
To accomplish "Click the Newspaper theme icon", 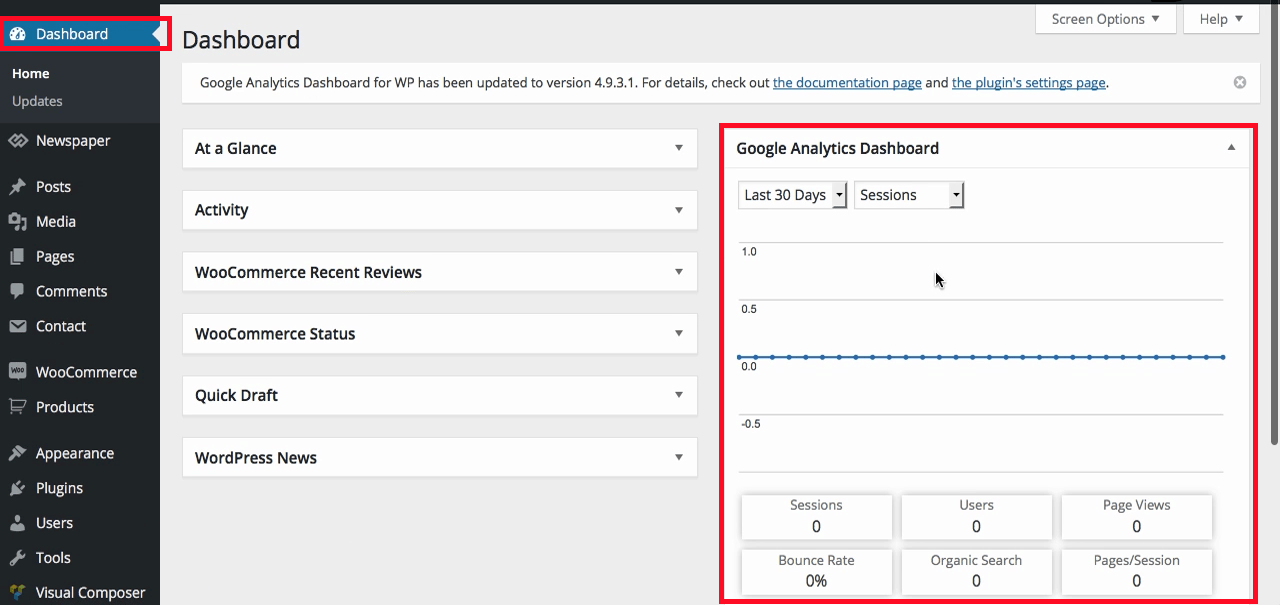I will click(17, 141).
